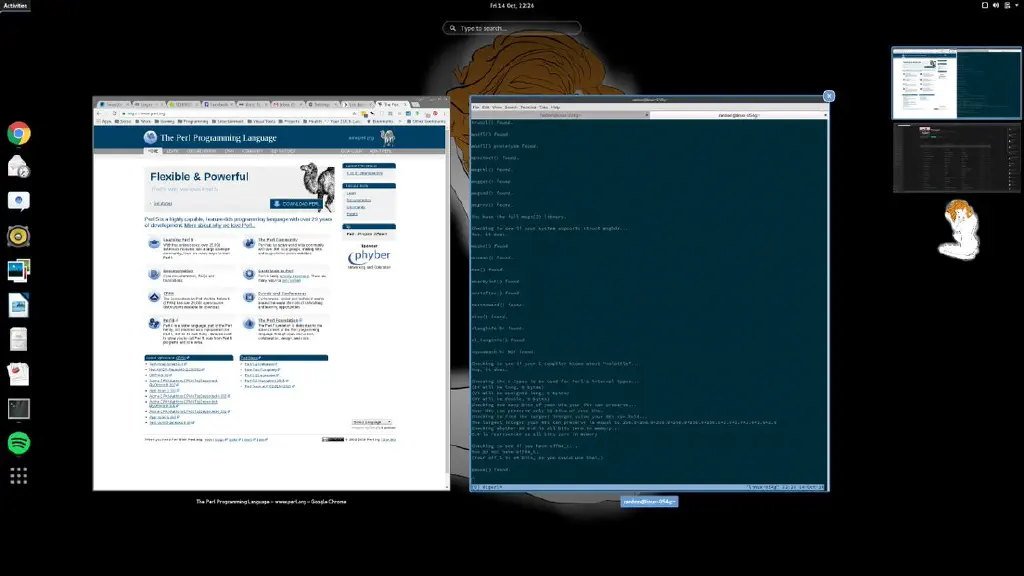Open Help menu in terminal window
This screenshot has height=576, width=1024.
(555, 107)
